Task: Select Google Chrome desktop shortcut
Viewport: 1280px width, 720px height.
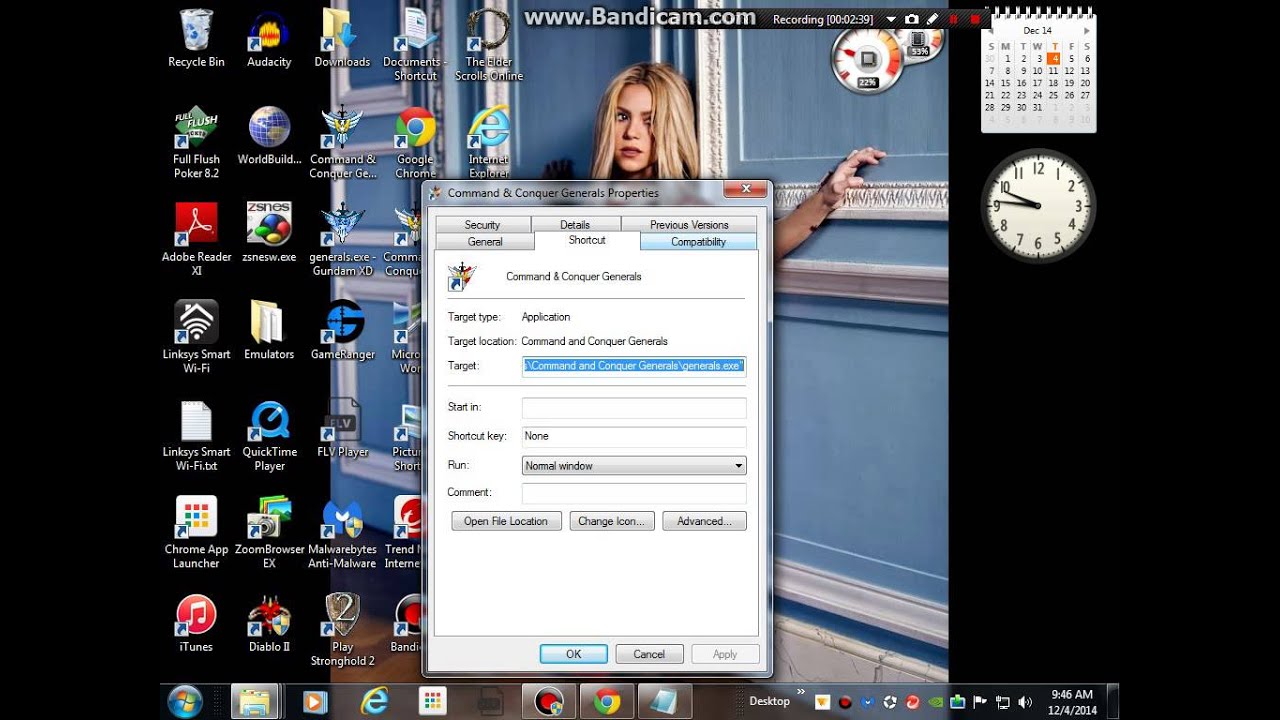Action: (415, 142)
